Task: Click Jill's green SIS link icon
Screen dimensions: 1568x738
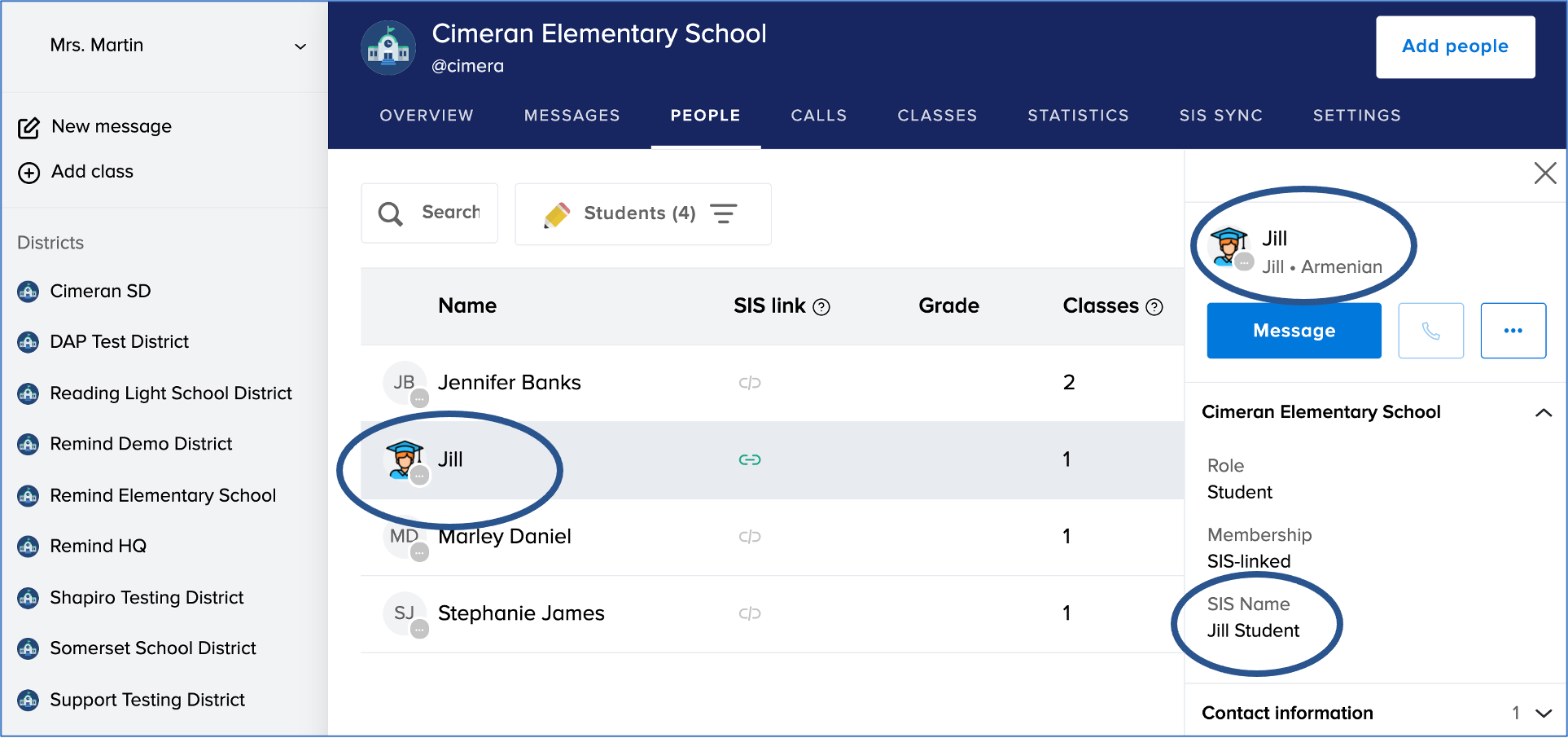Action: 749,460
